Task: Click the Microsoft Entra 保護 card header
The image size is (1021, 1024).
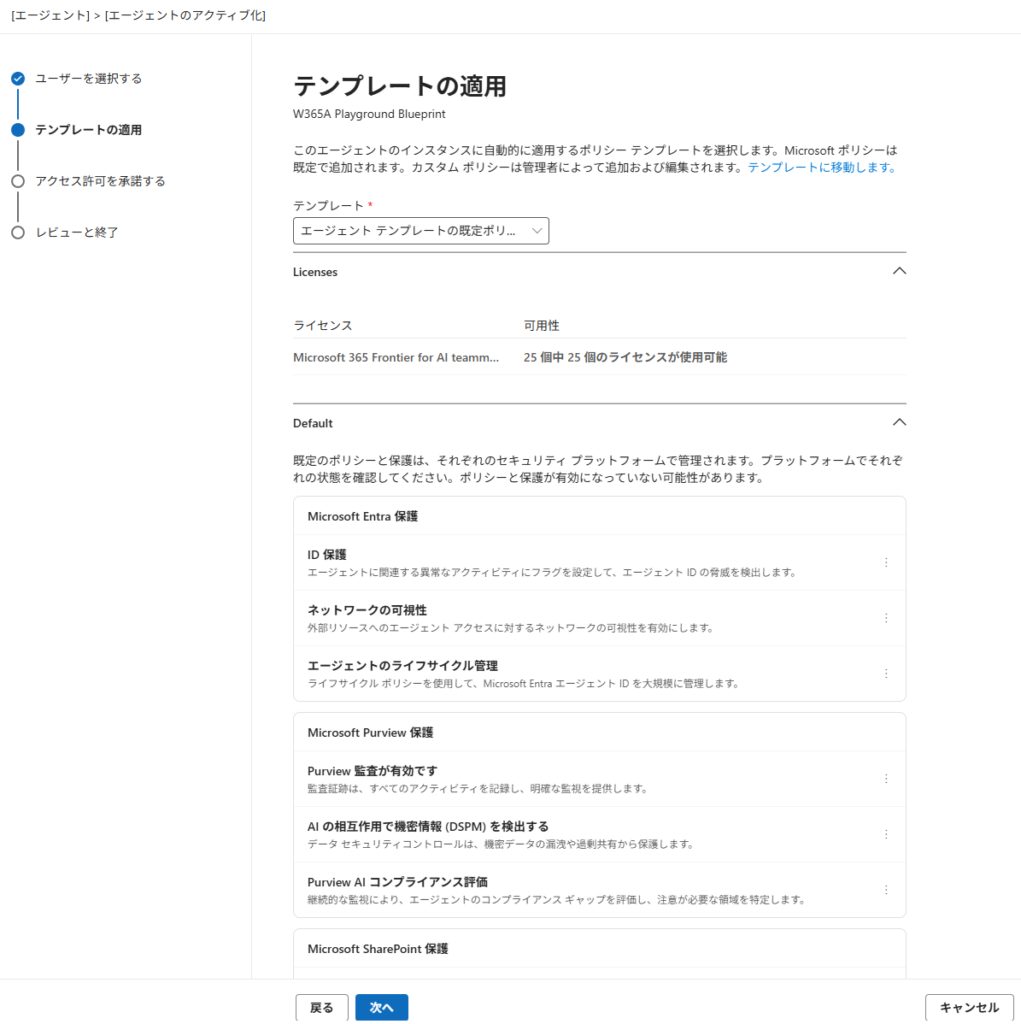Action: click(363, 516)
